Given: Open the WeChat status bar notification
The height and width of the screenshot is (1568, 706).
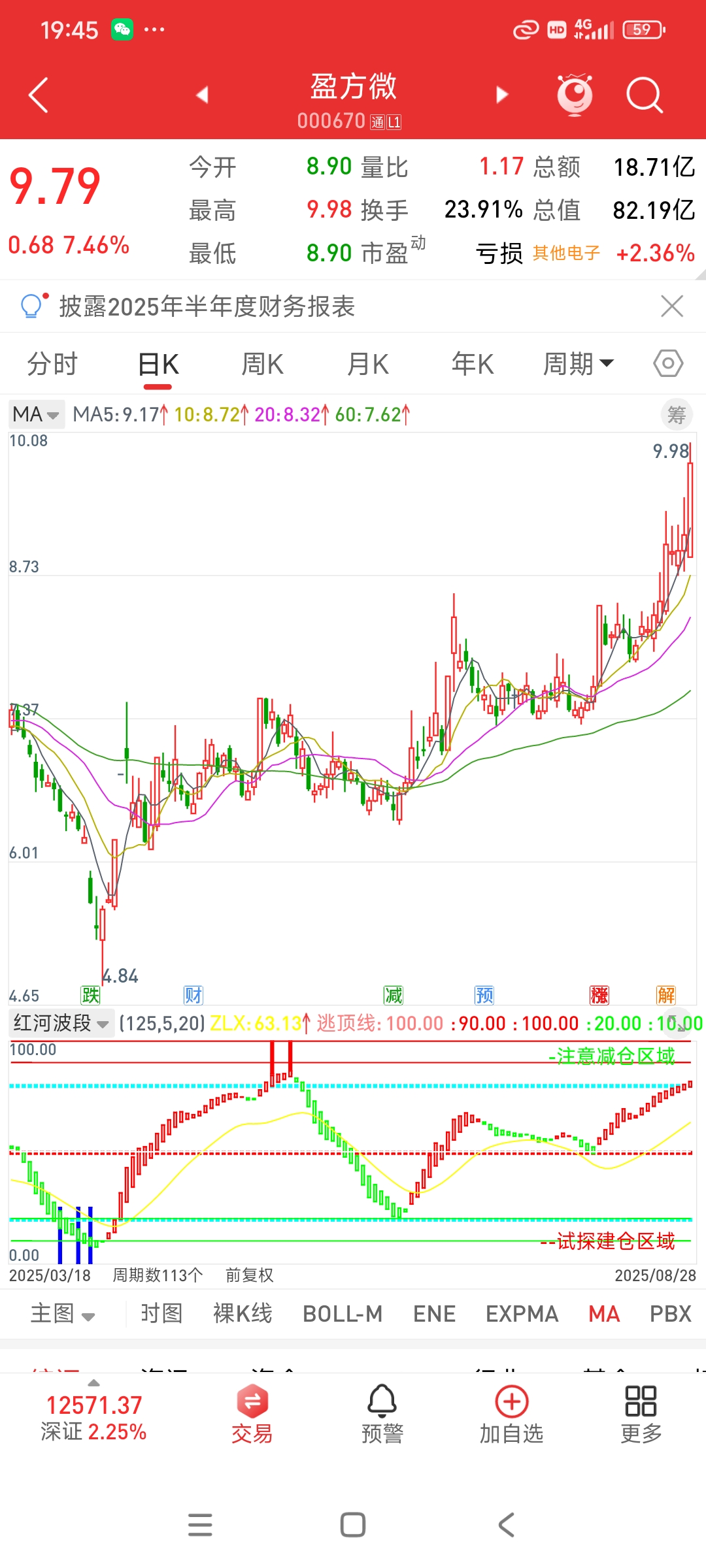Looking at the screenshot, I should tap(122, 30).
